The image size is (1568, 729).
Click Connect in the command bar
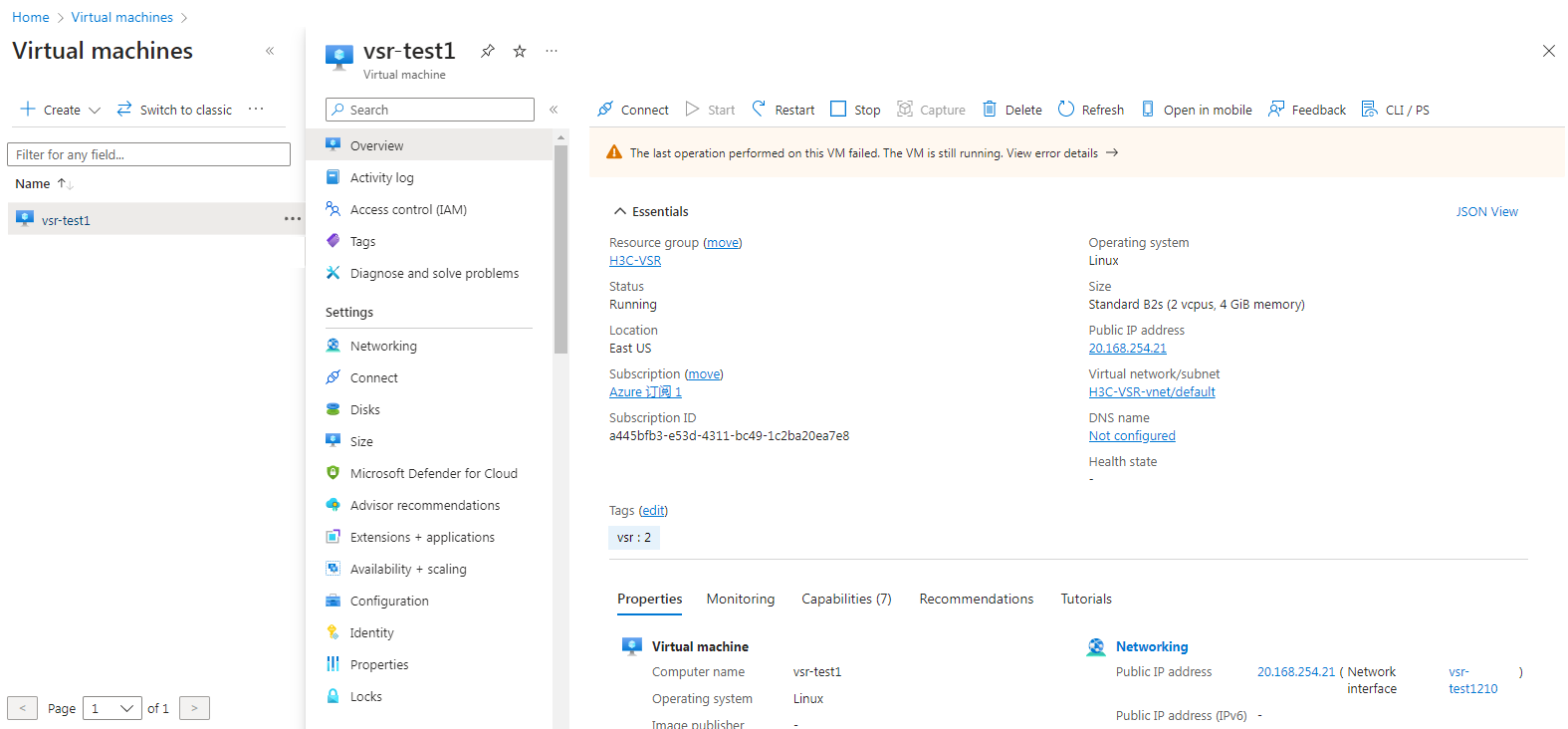pyautogui.click(x=633, y=110)
